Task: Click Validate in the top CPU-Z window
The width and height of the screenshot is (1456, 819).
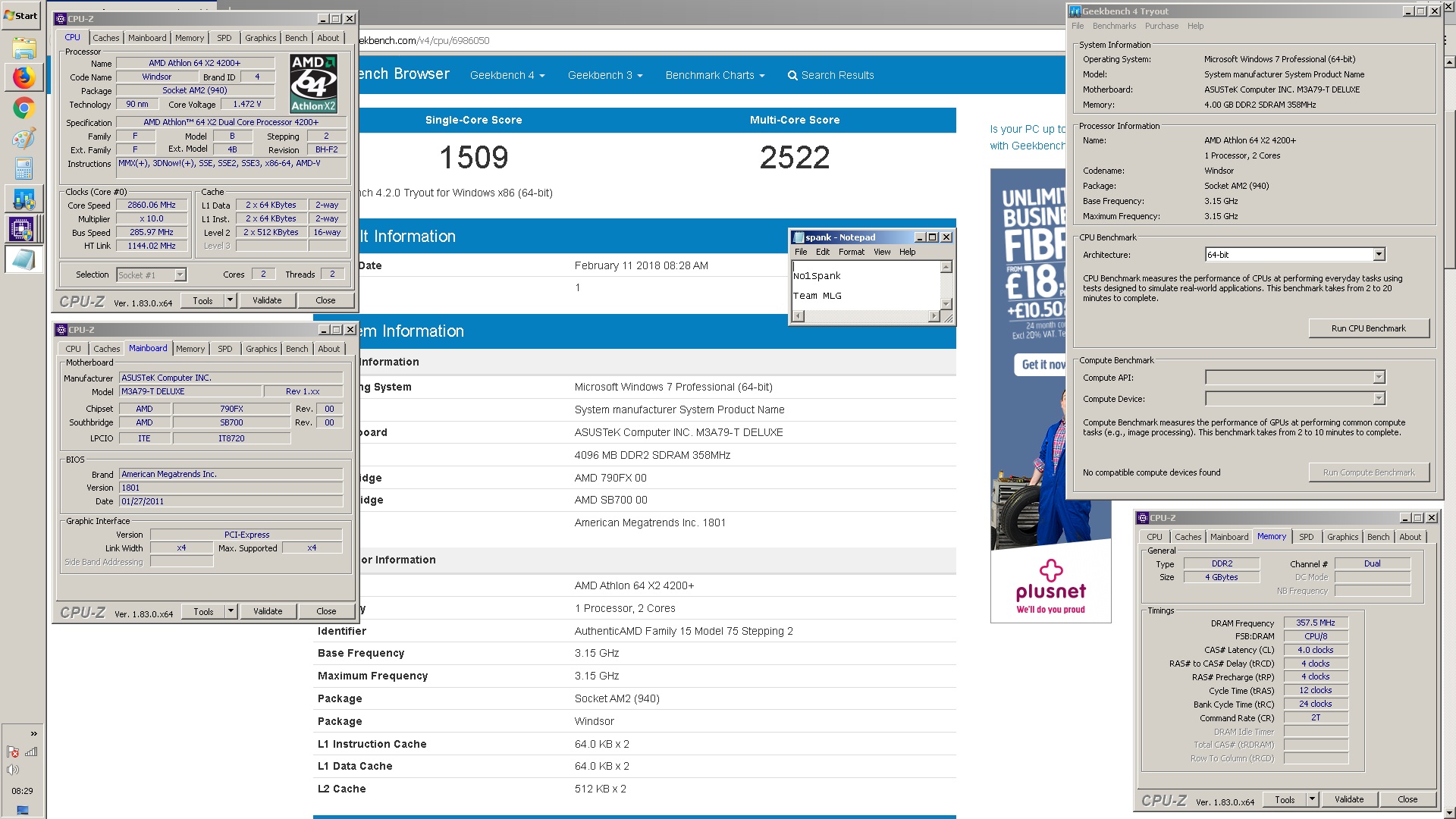Action: (x=267, y=300)
